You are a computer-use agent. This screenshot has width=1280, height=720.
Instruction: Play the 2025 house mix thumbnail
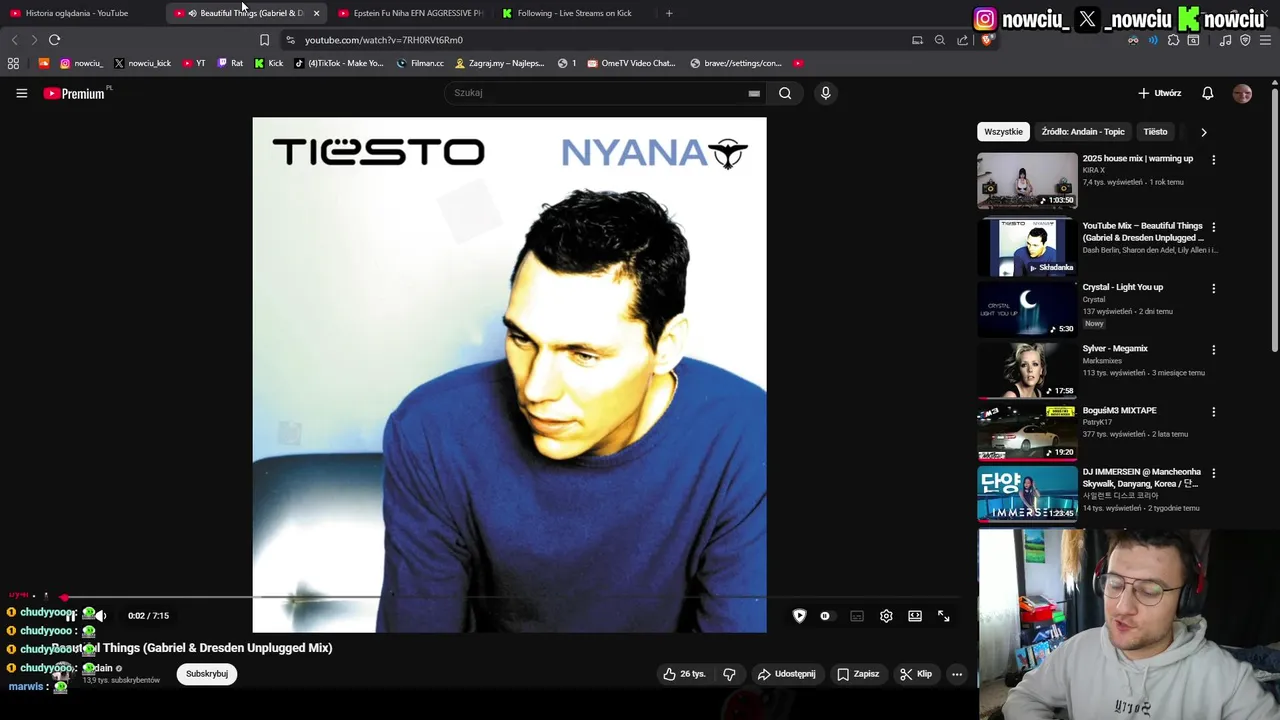[1027, 180]
